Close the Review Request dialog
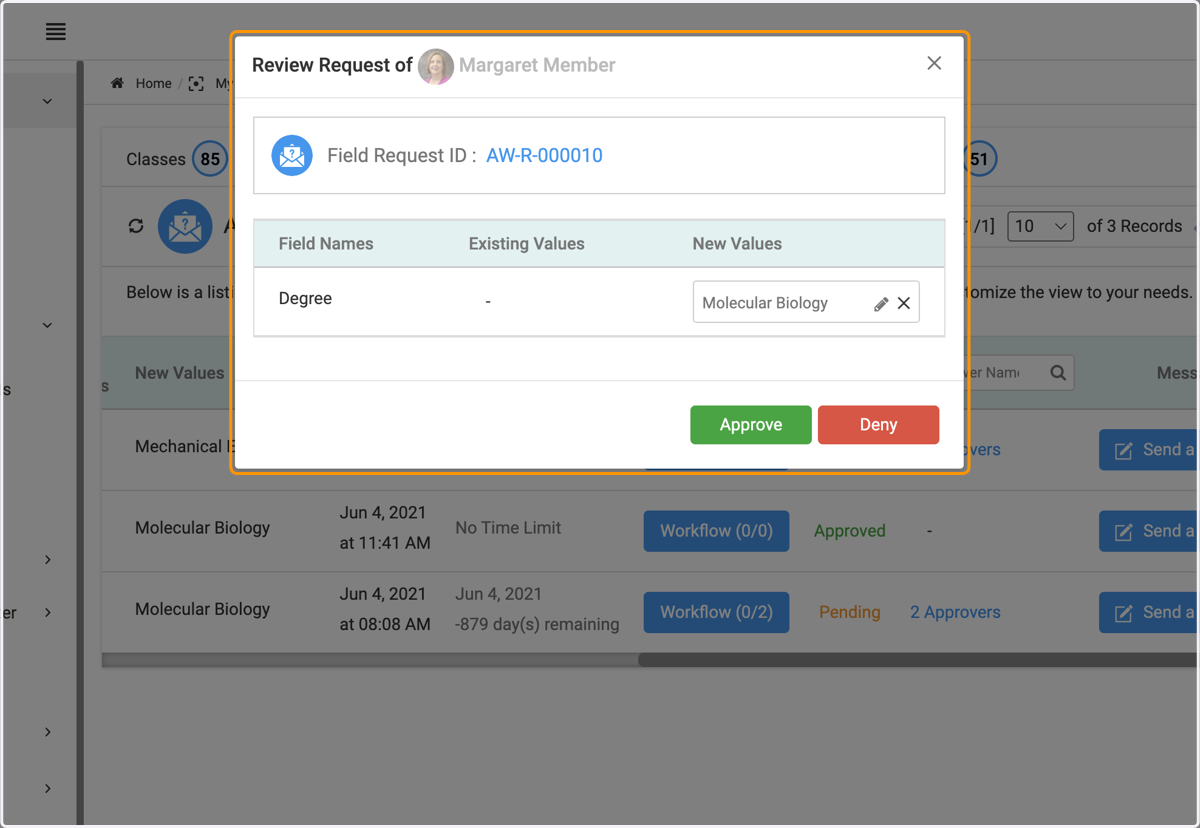This screenshot has height=828, width=1200. (x=934, y=63)
